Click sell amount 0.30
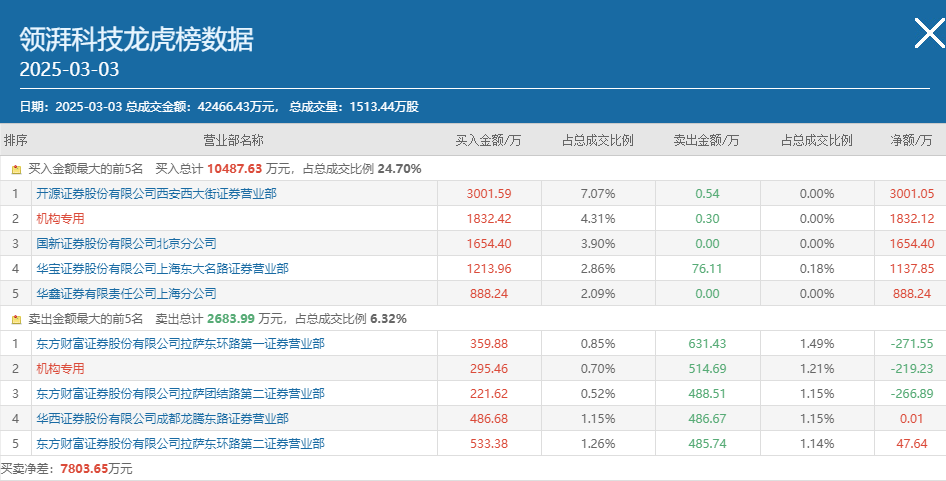This screenshot has height=481, width=946. click(x=707, y=218)
